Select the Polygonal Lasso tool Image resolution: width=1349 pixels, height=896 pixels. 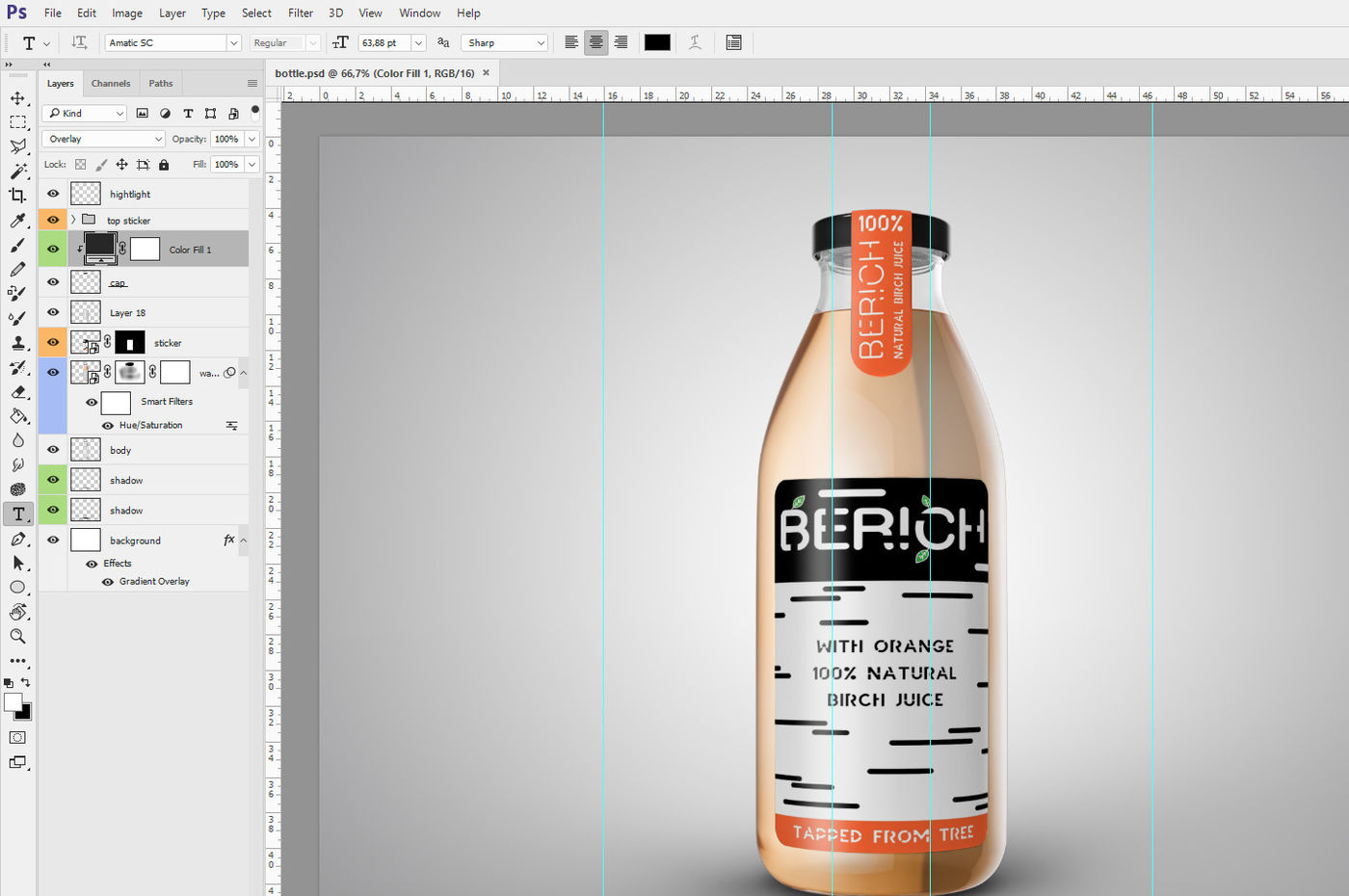pyautogui.click(x=17, y=146)
